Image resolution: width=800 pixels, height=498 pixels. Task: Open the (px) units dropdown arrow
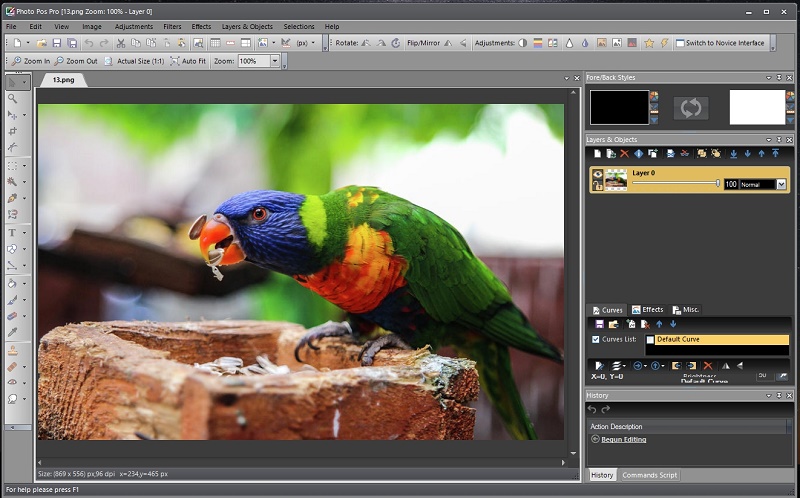point(313,43)
